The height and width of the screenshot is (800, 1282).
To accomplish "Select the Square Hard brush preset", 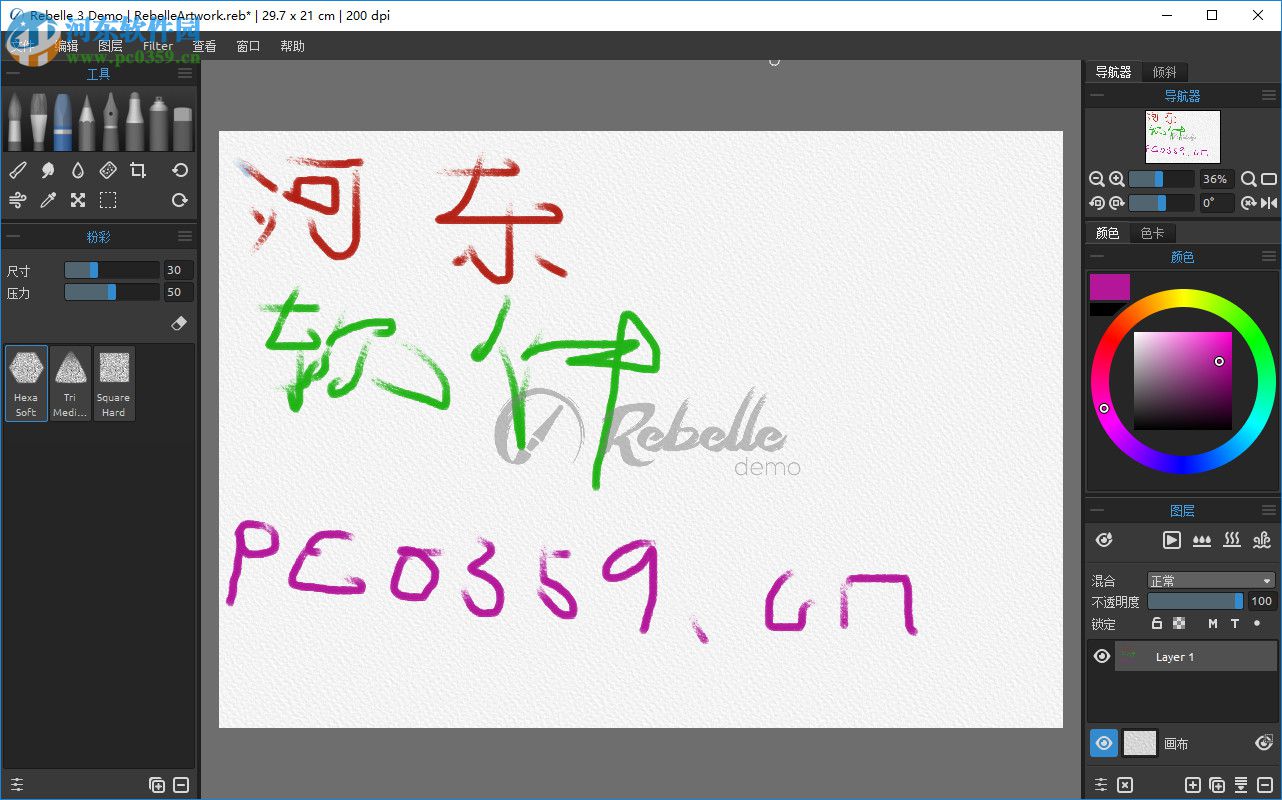I will coord(113,382).
